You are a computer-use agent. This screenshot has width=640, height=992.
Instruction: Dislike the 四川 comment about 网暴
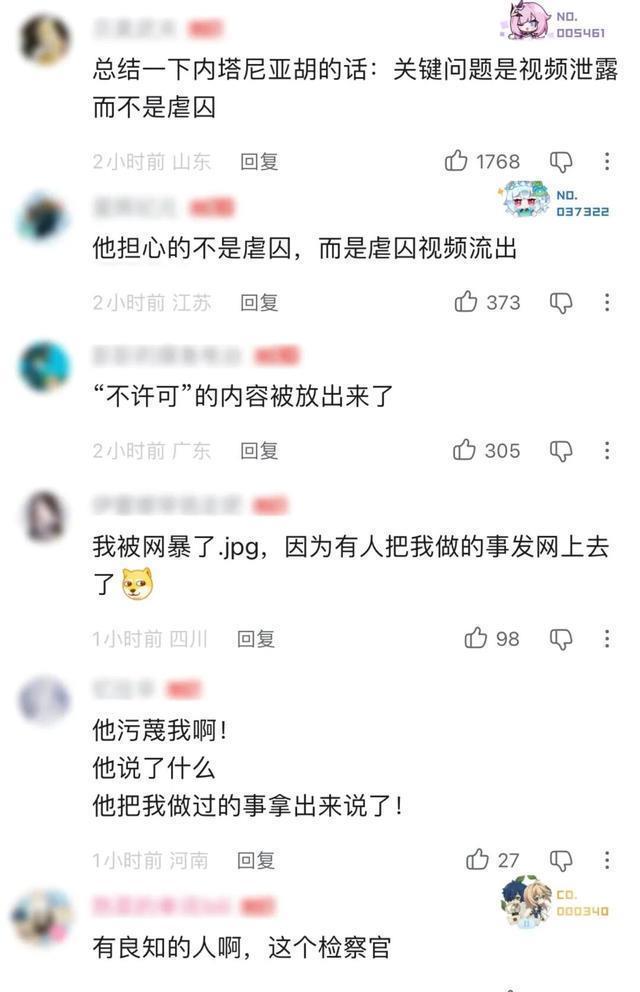coord(560,639)
